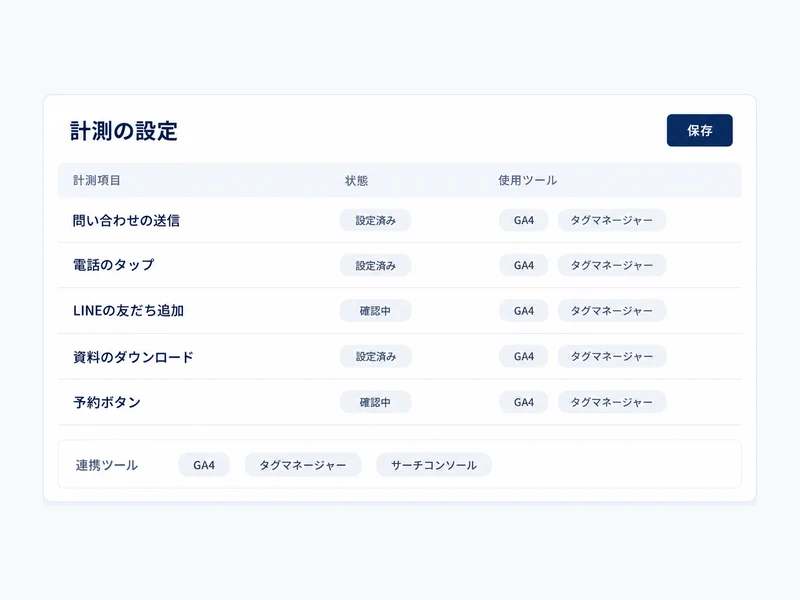Screen dimensions: 800x600
Task: Select the サーチコンソール chip
Action: point(434,465)
